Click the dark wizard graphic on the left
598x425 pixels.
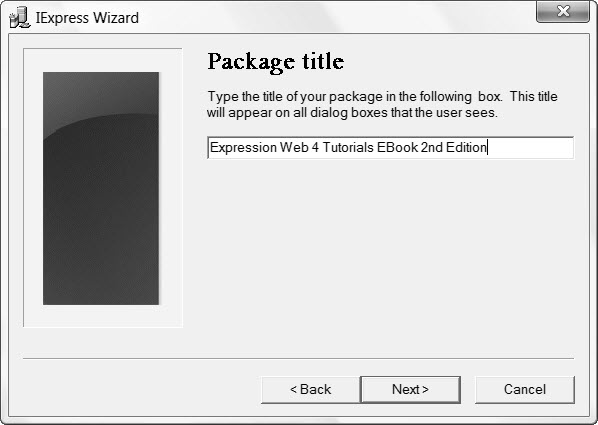(101, 188)
